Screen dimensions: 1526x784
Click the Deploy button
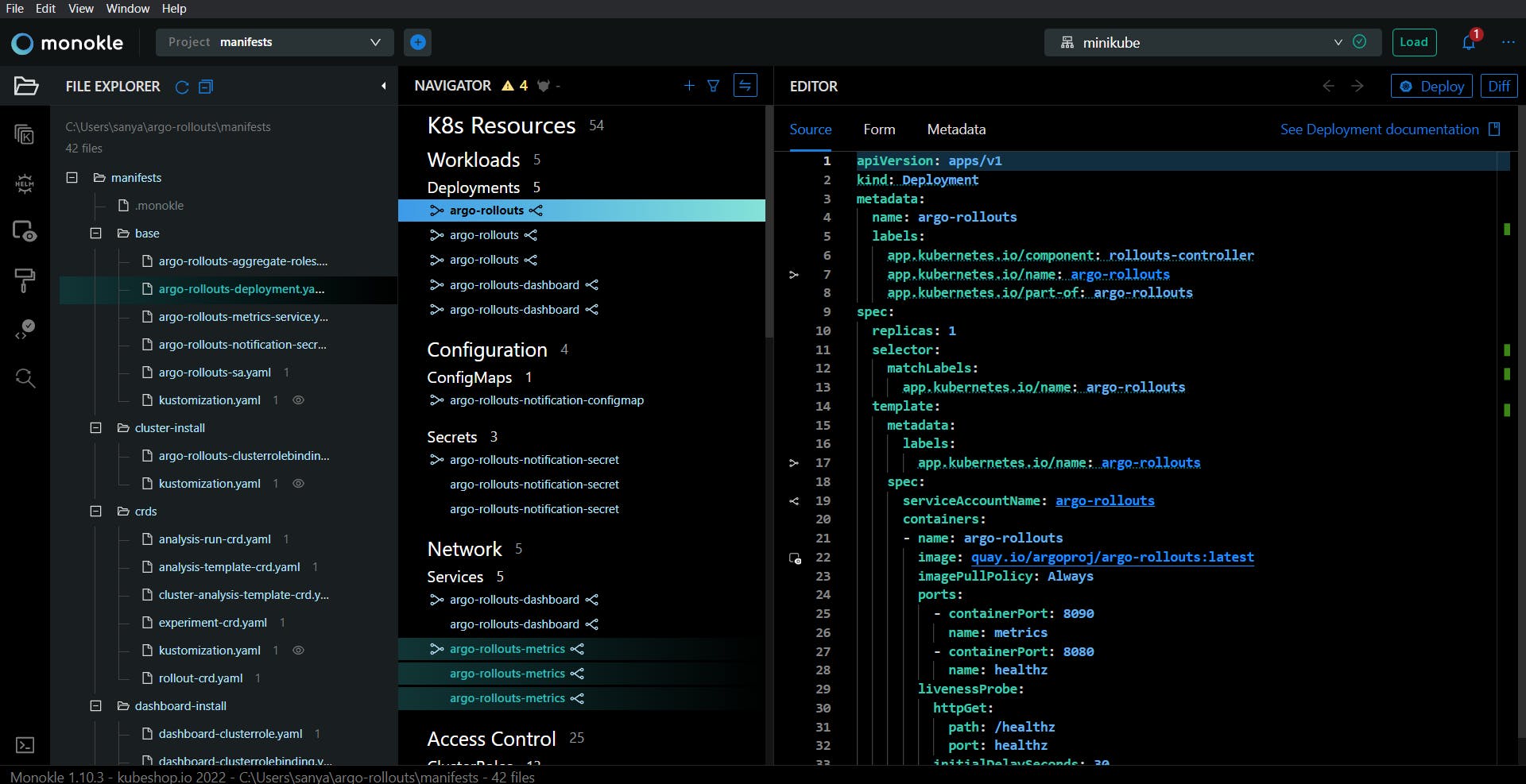pos(1431,86)
